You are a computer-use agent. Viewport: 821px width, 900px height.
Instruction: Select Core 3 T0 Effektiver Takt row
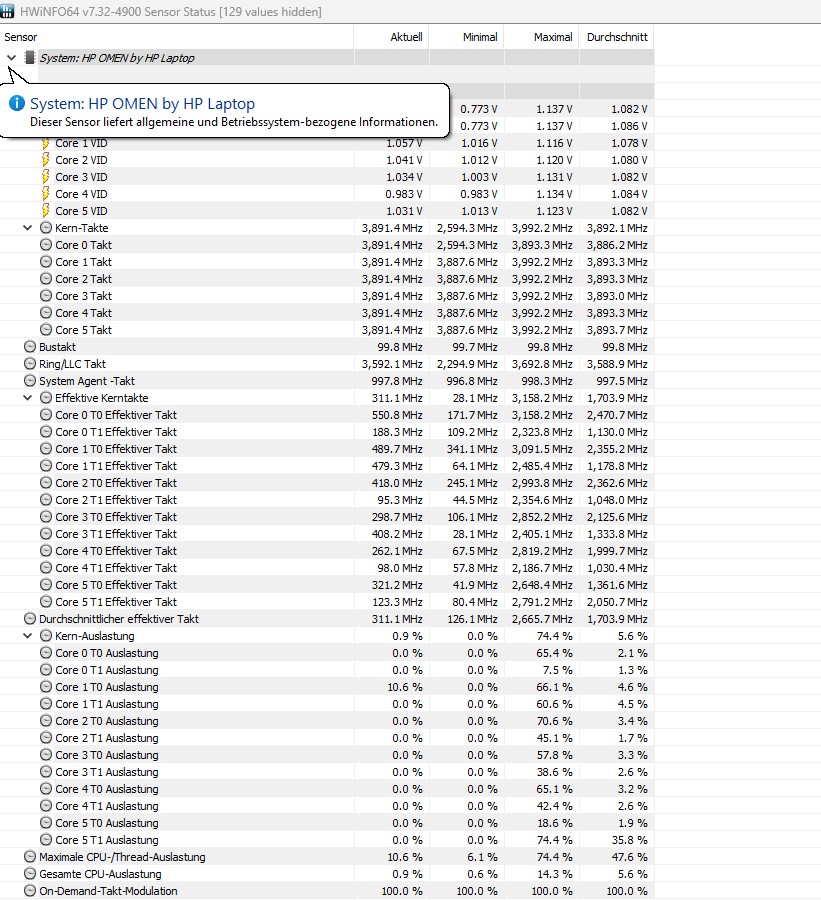pos(327,517)
